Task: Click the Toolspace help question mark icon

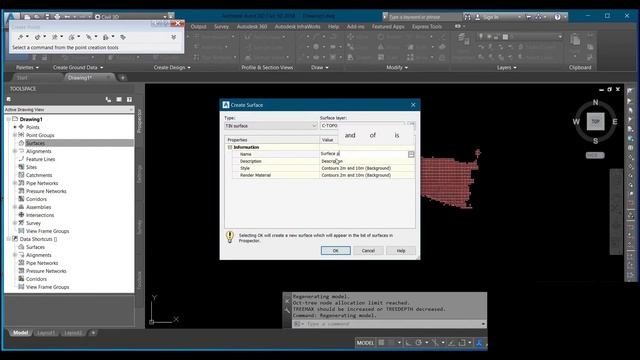Action: tap(129, 100)
